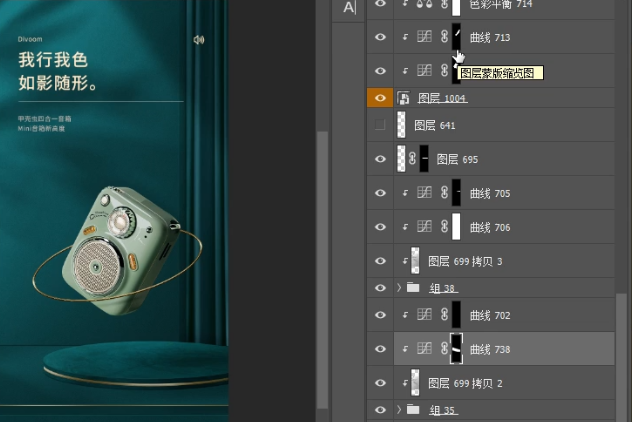The width and height of the screenshot is (632, 422).
Task: Hide the 曲线 702 layer
Action: point(380,315)
